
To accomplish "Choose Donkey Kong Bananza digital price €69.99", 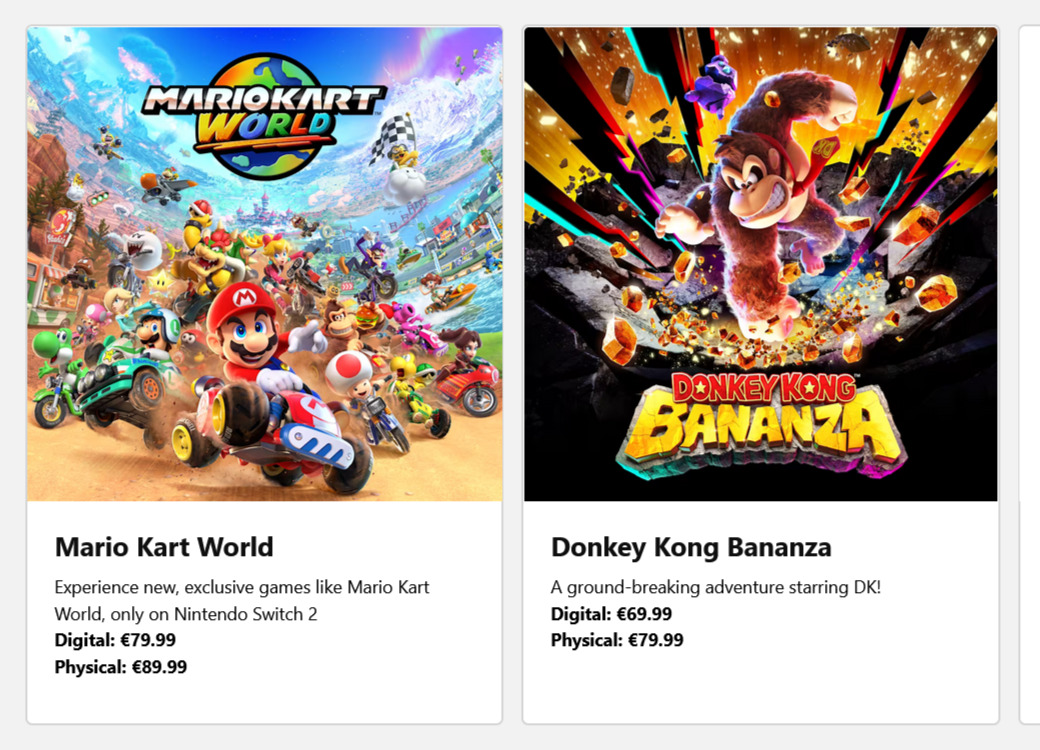I will click(x=611, y=614).
